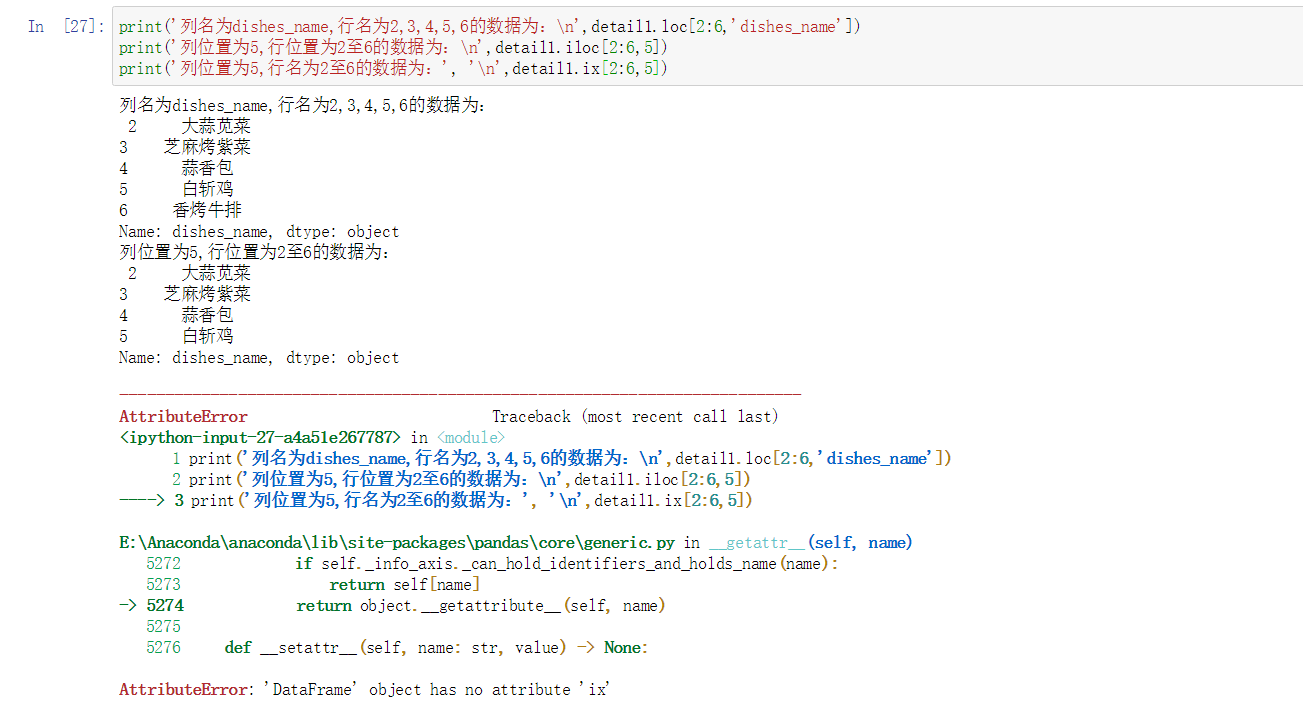Click the red AttributeError title above the traceback
Screen dimensions: 1303x716
point(183,416)
